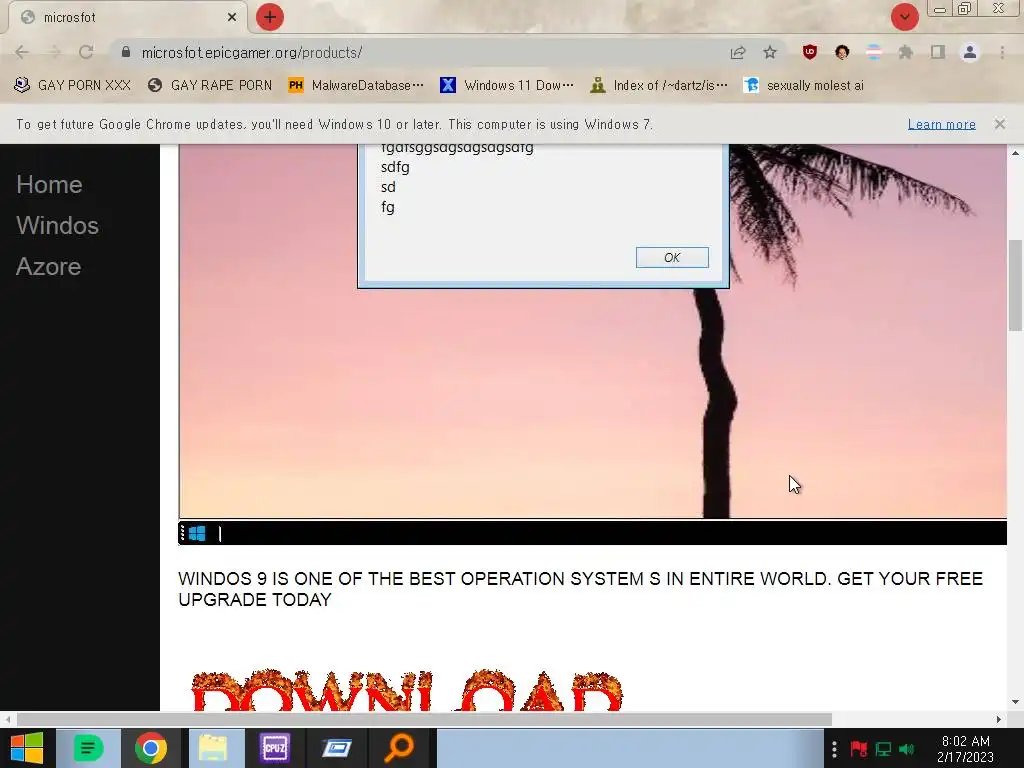Click the scroll-down arrow on vertical scrollbar
This screenshot has height=768, width=1024.
[x=1015, y=702]
